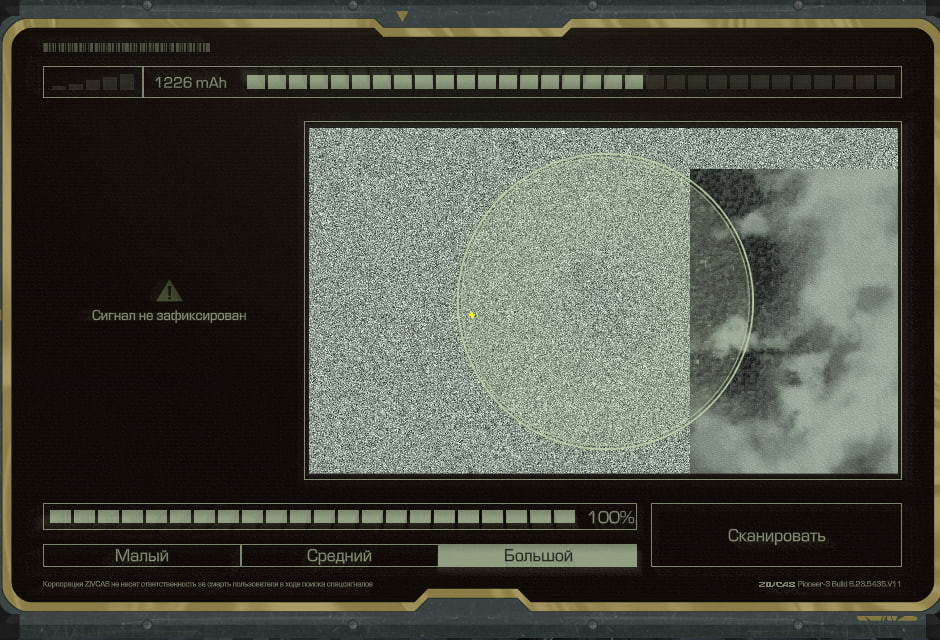
Task: Click the Pioneer-3 Build version text
Action: tap(851, 584)
